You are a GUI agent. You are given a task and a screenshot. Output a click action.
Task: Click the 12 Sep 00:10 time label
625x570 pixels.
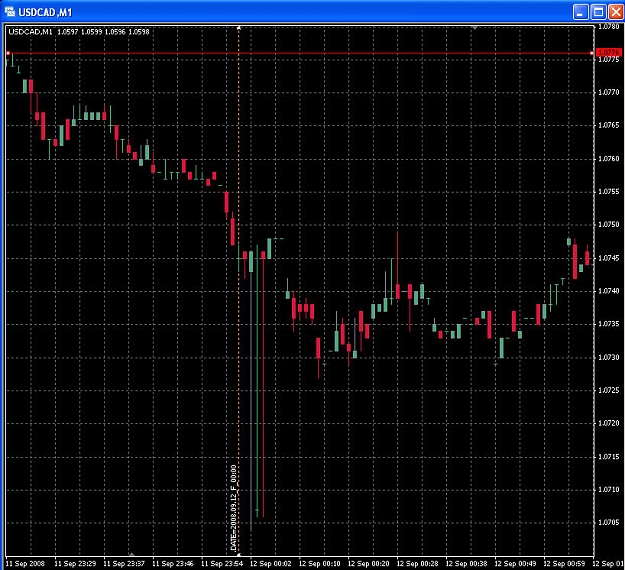pos(320,564)
